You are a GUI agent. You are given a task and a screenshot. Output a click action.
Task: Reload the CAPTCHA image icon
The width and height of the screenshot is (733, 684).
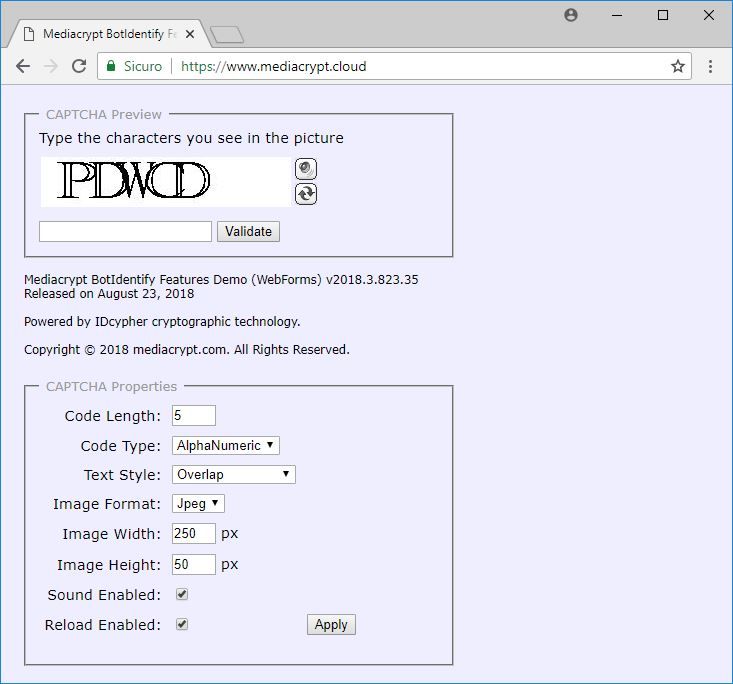(x=306, y=194)
